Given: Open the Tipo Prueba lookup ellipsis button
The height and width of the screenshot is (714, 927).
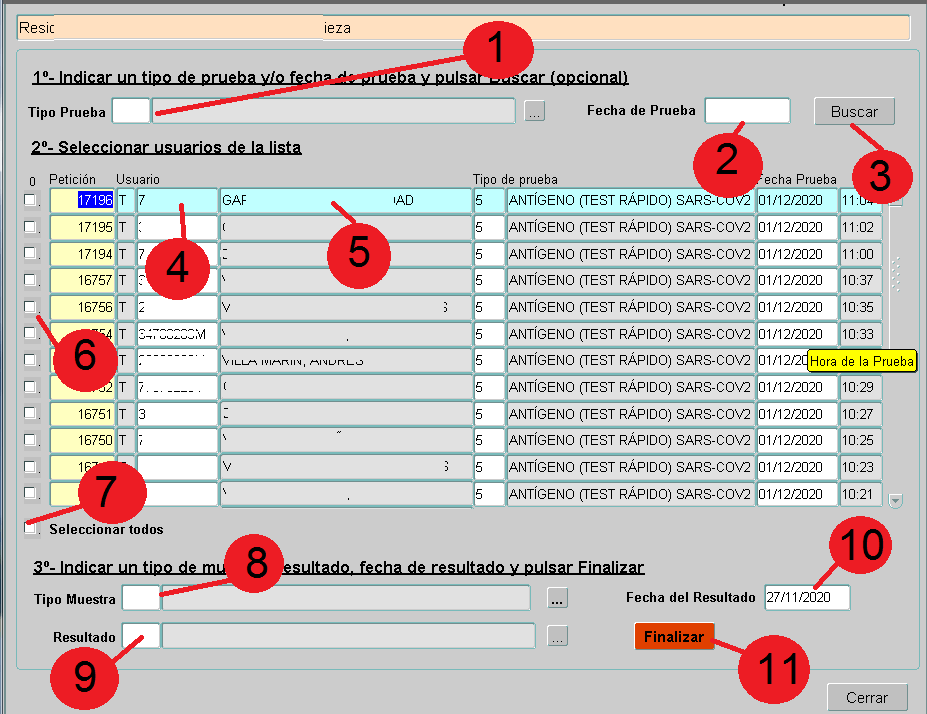Looking at the screenshot, I should tap(535, 112).
